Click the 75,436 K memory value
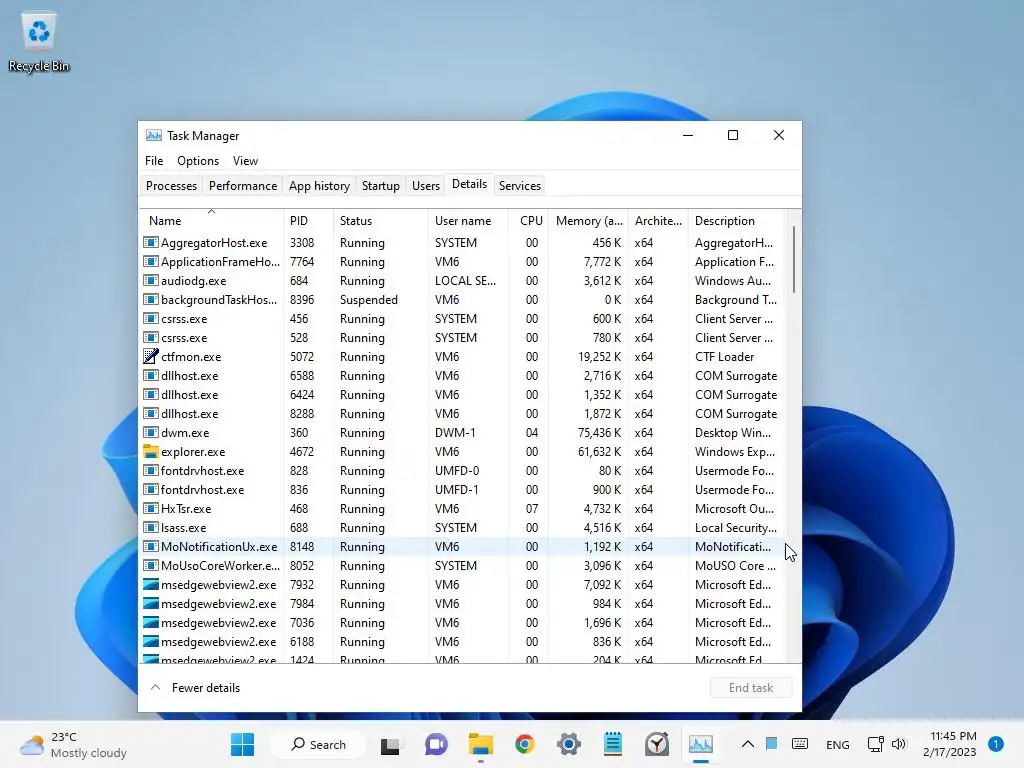The image size is (1024, 768). tap(599, 432)
